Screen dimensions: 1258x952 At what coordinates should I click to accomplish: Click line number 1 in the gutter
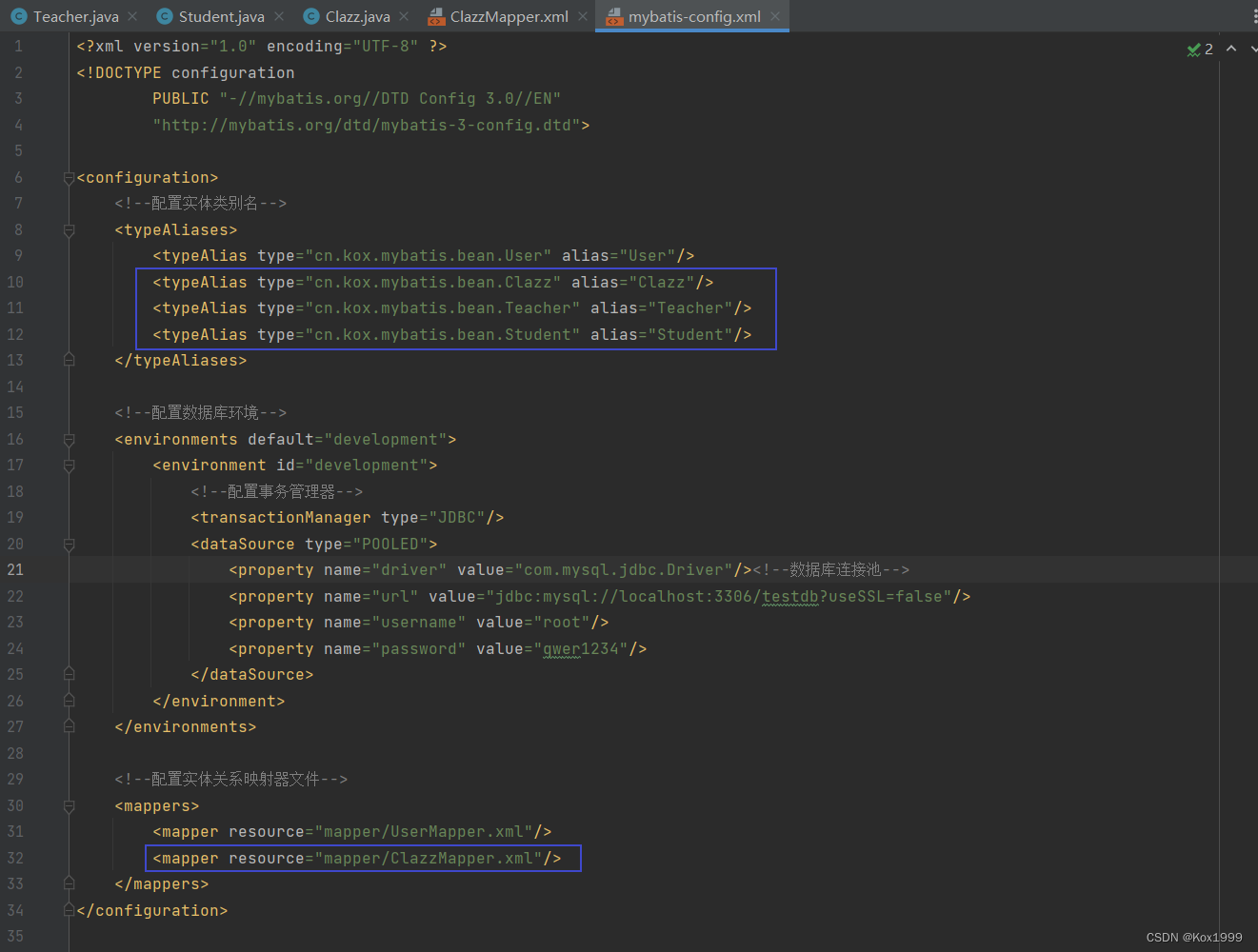[x=18, y=46]
